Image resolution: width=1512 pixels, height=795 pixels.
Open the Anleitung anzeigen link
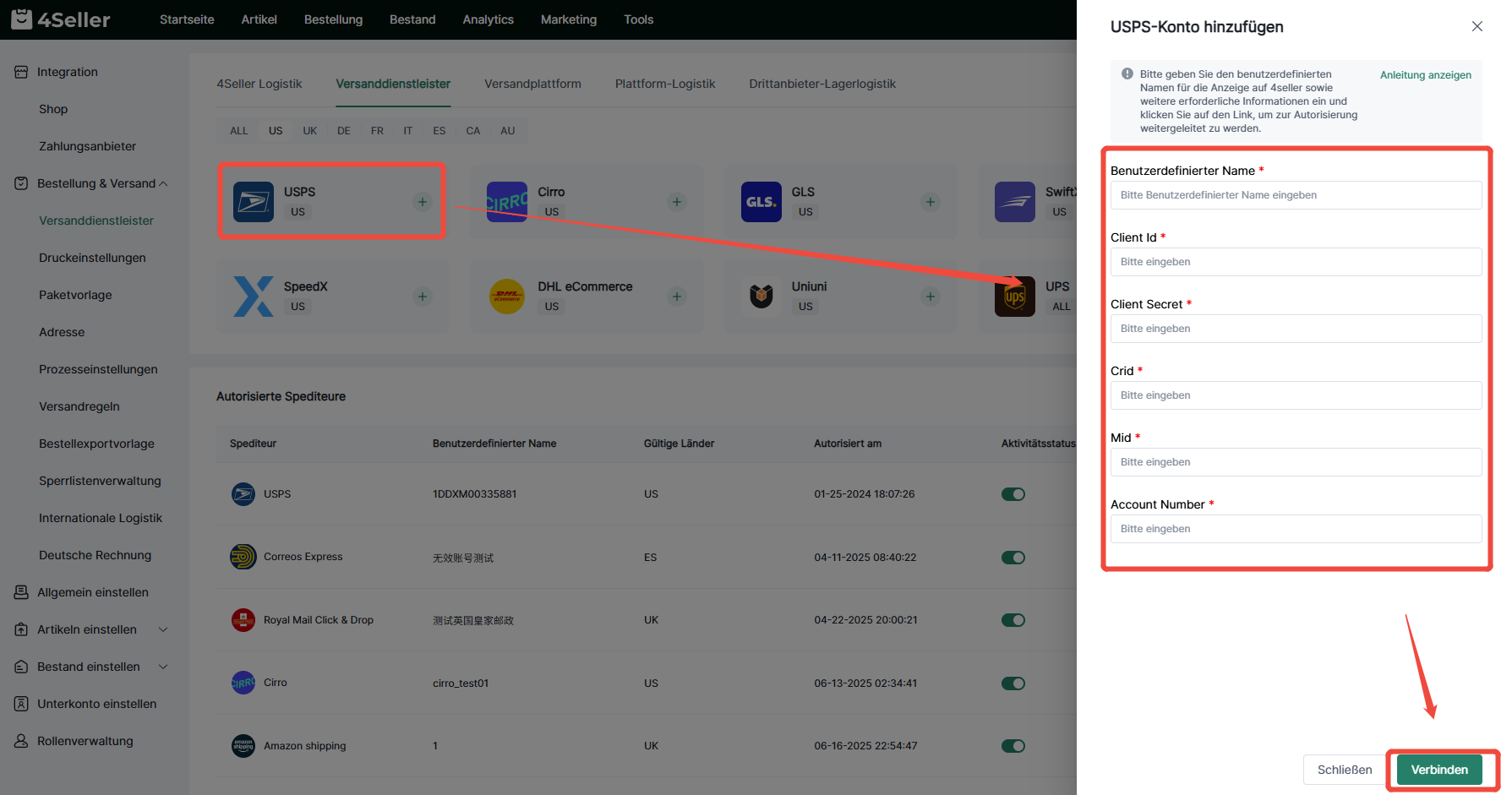pyautogui.click(x=1426, y=75)
